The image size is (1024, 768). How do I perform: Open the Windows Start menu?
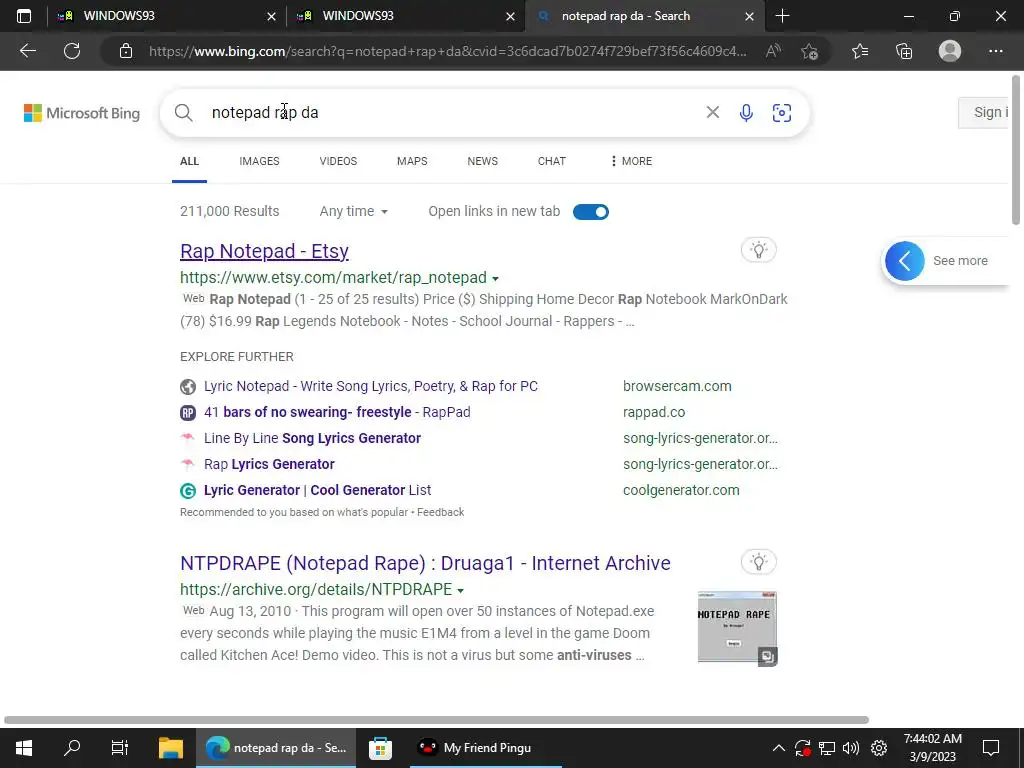tap(24, 748)
